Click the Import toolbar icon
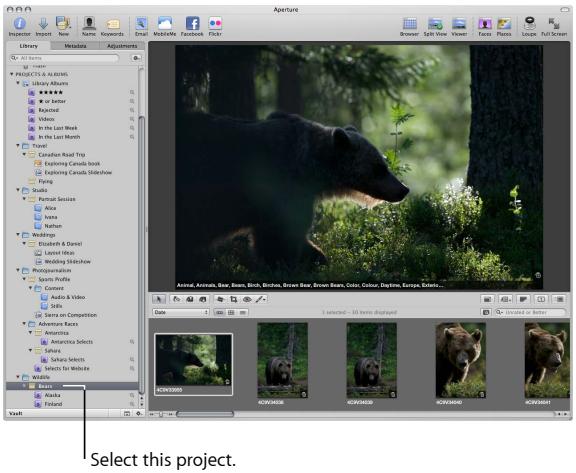 (43, 26)
